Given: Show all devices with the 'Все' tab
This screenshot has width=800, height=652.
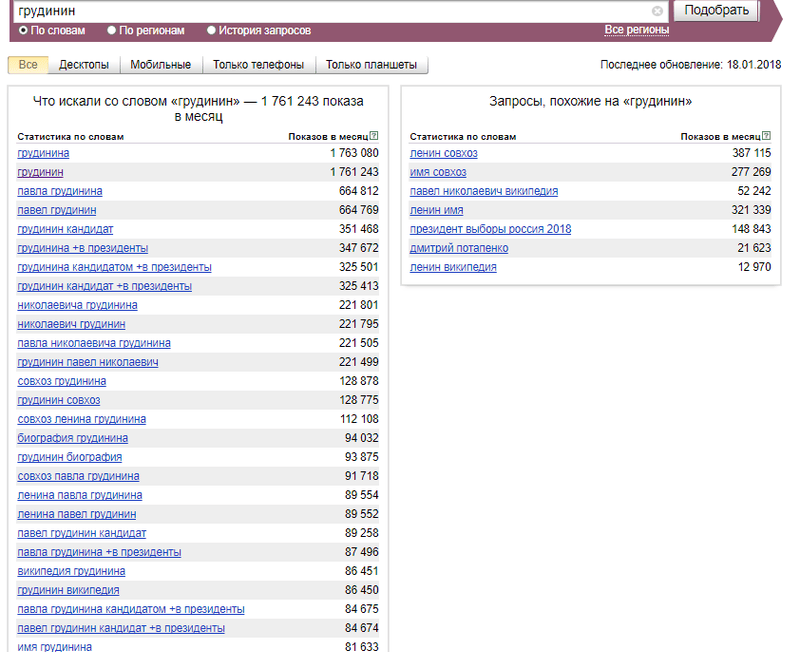Looking at the screenshot, I should [28, 65].
